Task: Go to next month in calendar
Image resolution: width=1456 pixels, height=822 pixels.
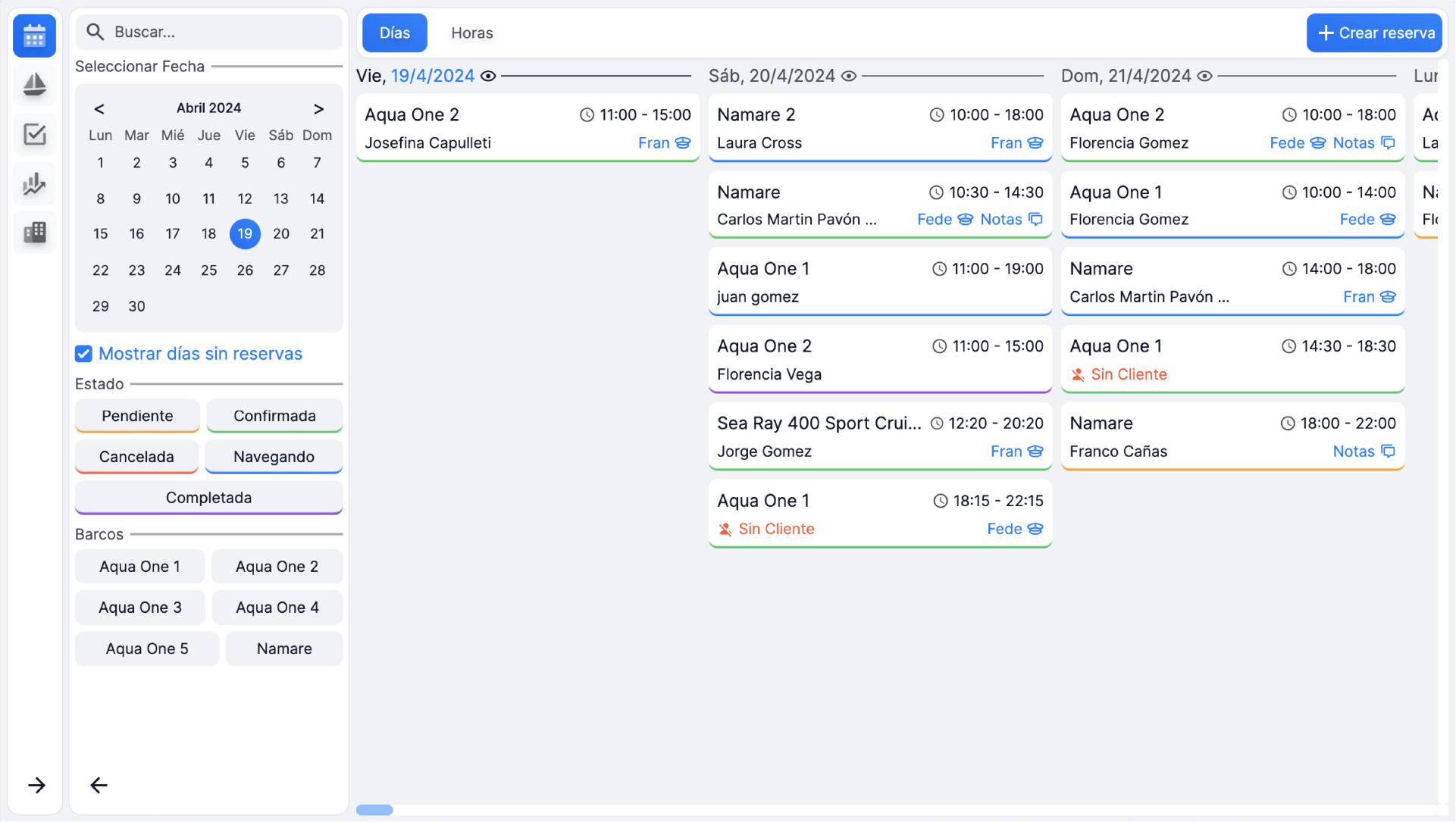Action: 318,108
